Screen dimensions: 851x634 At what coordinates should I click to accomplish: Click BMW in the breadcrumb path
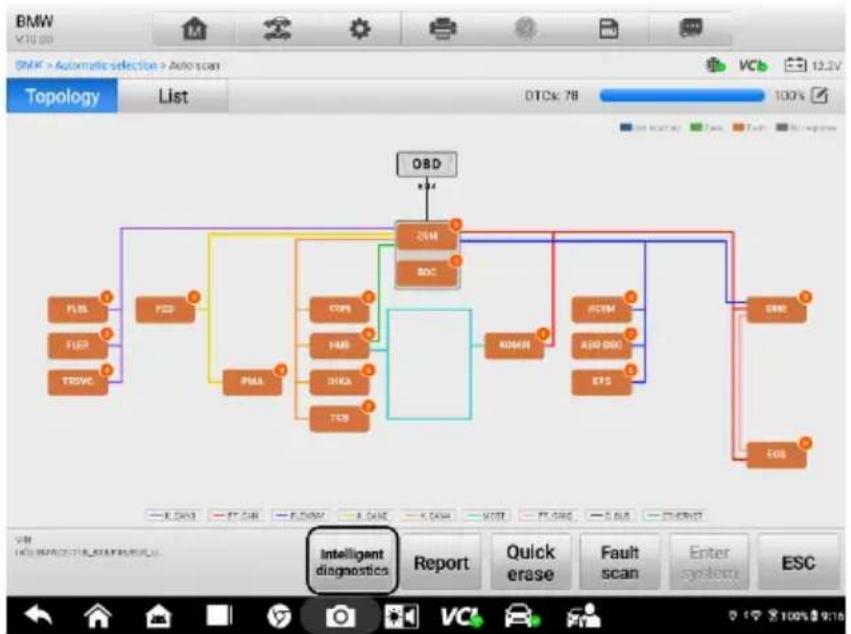click(28, 66)
